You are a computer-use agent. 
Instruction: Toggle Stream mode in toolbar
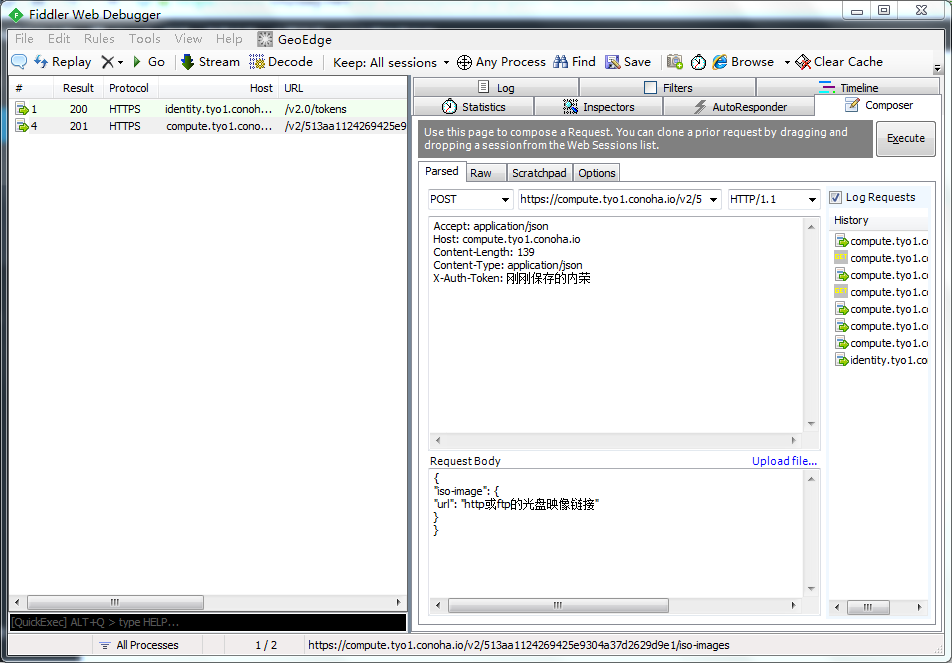210,62
